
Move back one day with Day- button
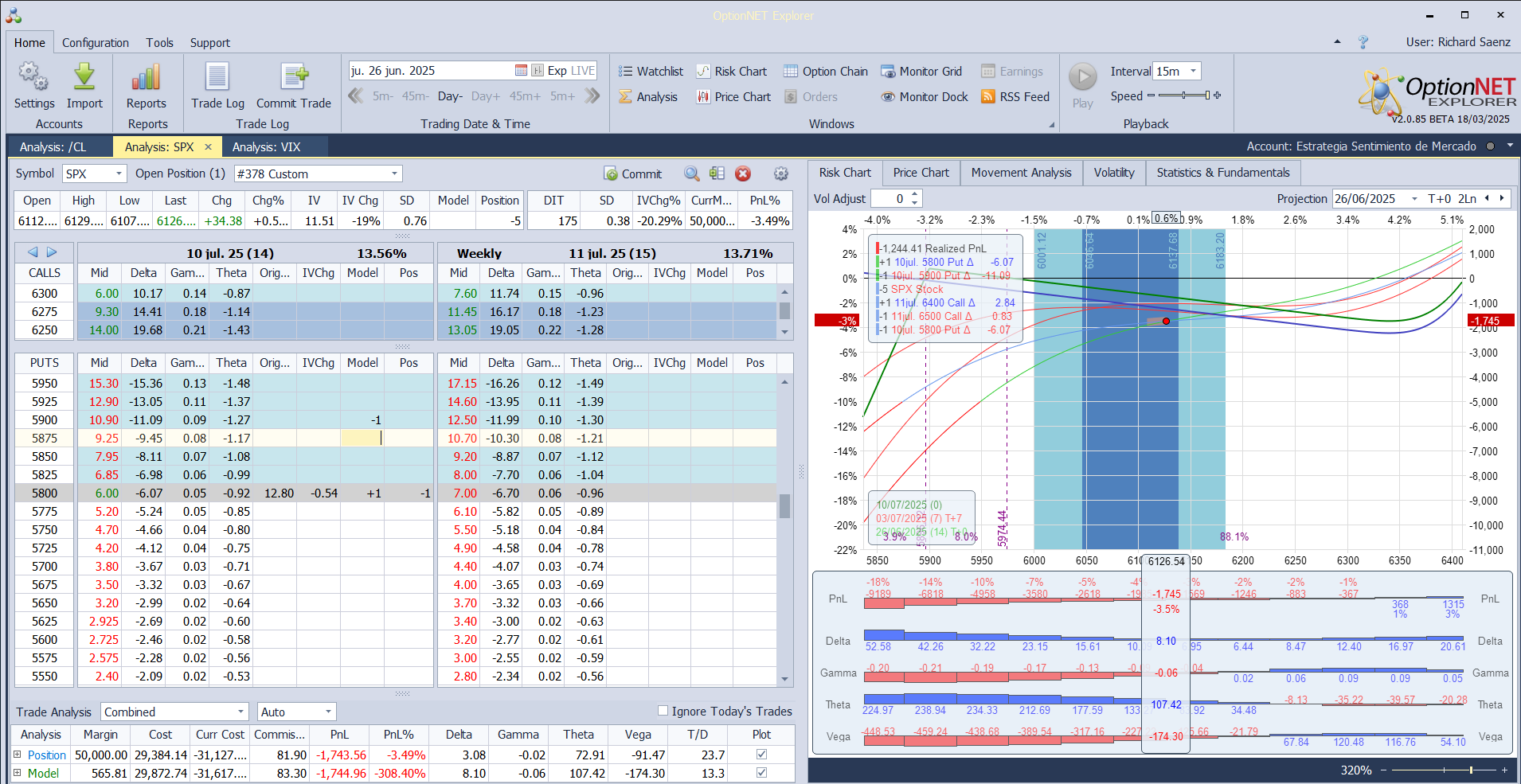click(450, 96)
